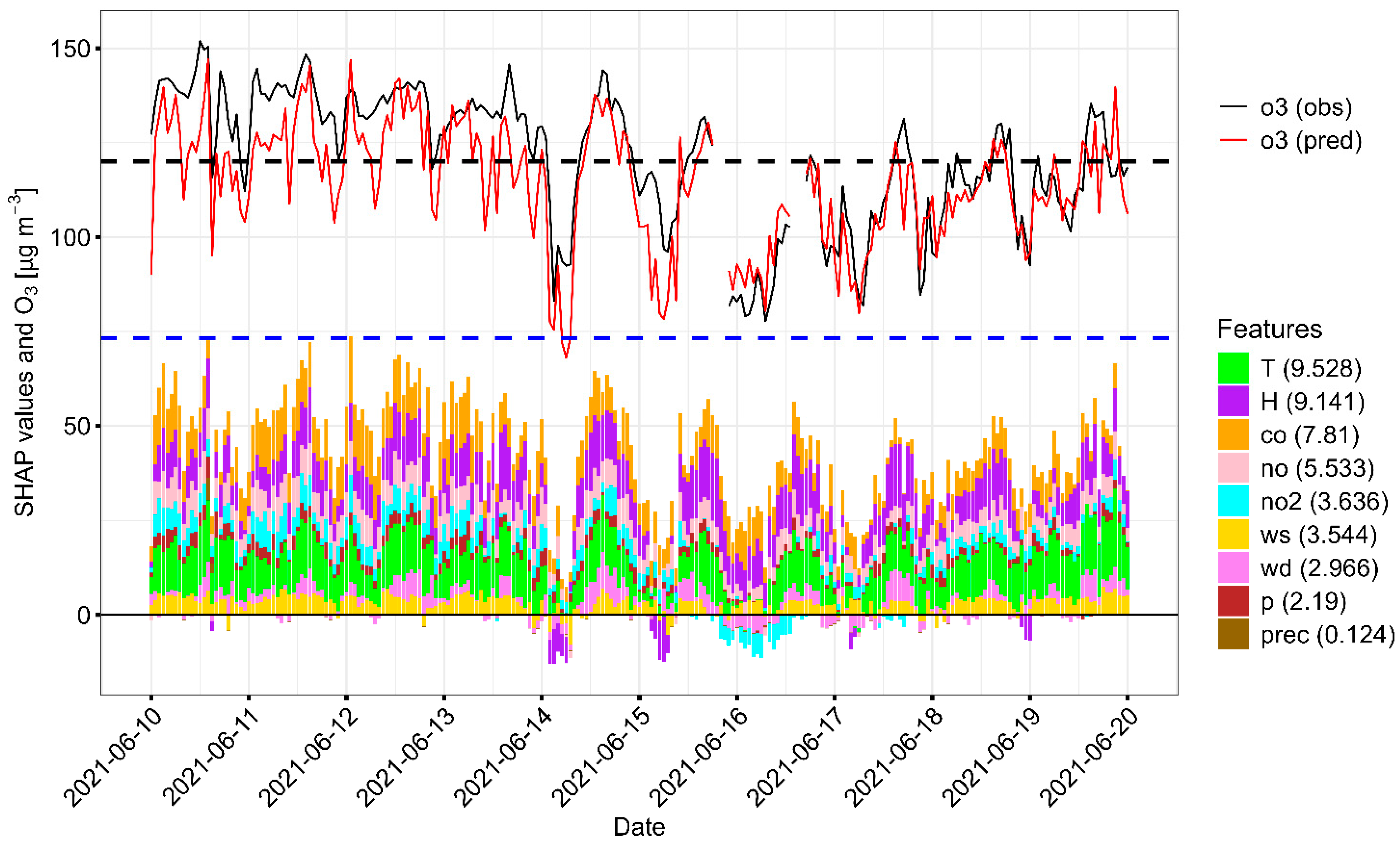Click the brown prec legend swatch
Image resolution: width=1400 pixels, height=847 pixels.
pyautogui.click(x=1233, y=634)
